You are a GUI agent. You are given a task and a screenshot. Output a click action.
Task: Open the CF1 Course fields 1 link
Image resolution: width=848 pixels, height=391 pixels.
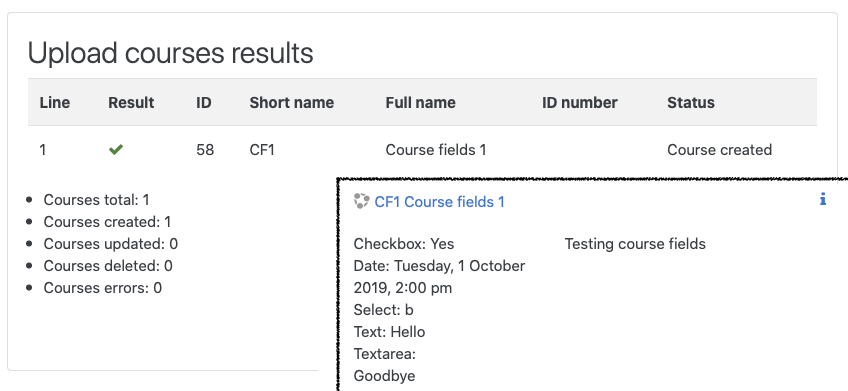(x=439, y=202)
